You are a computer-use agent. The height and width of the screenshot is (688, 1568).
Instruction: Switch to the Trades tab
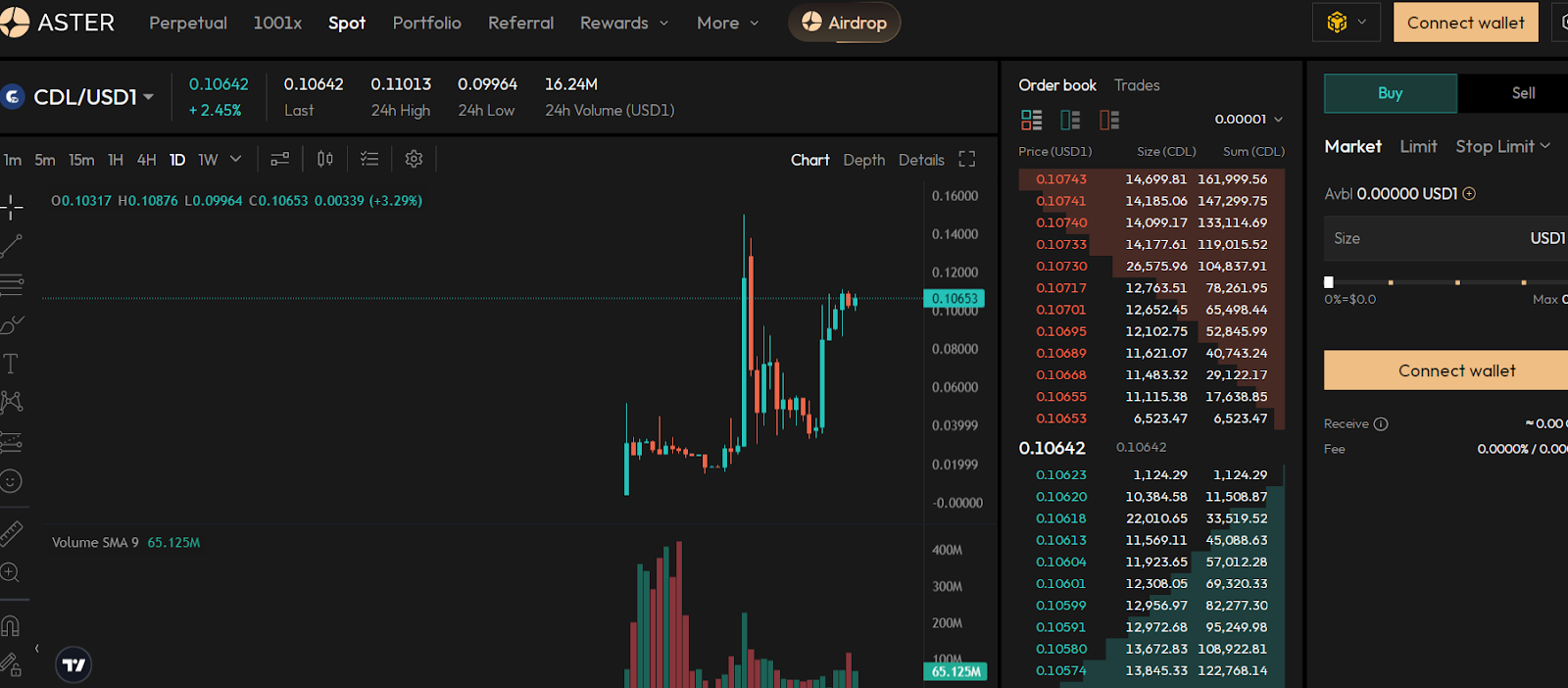point(1137,85)
